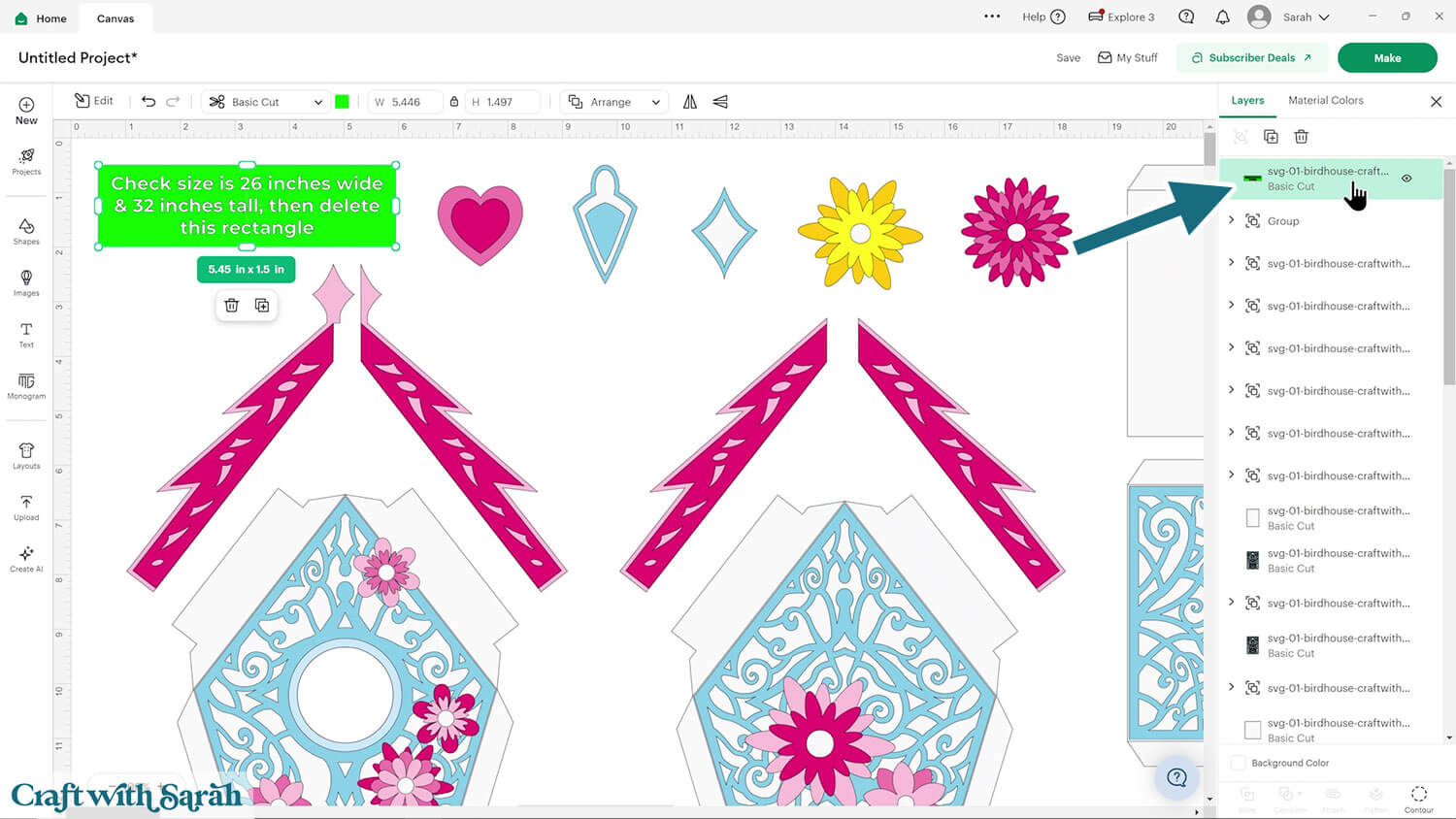Click the Attach tool
The image size is (1456, 819).
1333,799
